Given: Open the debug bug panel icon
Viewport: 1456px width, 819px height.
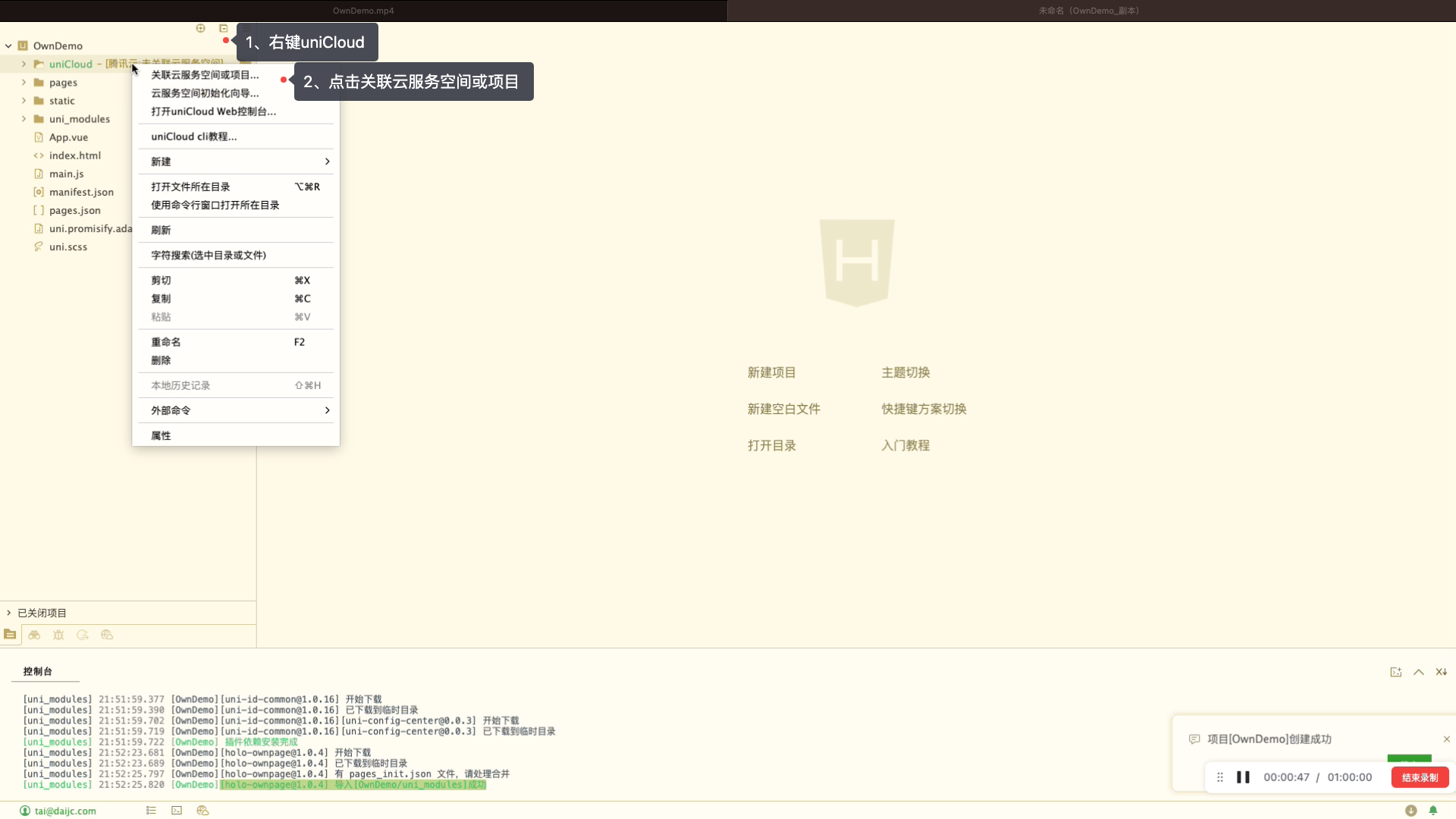Looking at the screenshot, I should coord(58,635).
